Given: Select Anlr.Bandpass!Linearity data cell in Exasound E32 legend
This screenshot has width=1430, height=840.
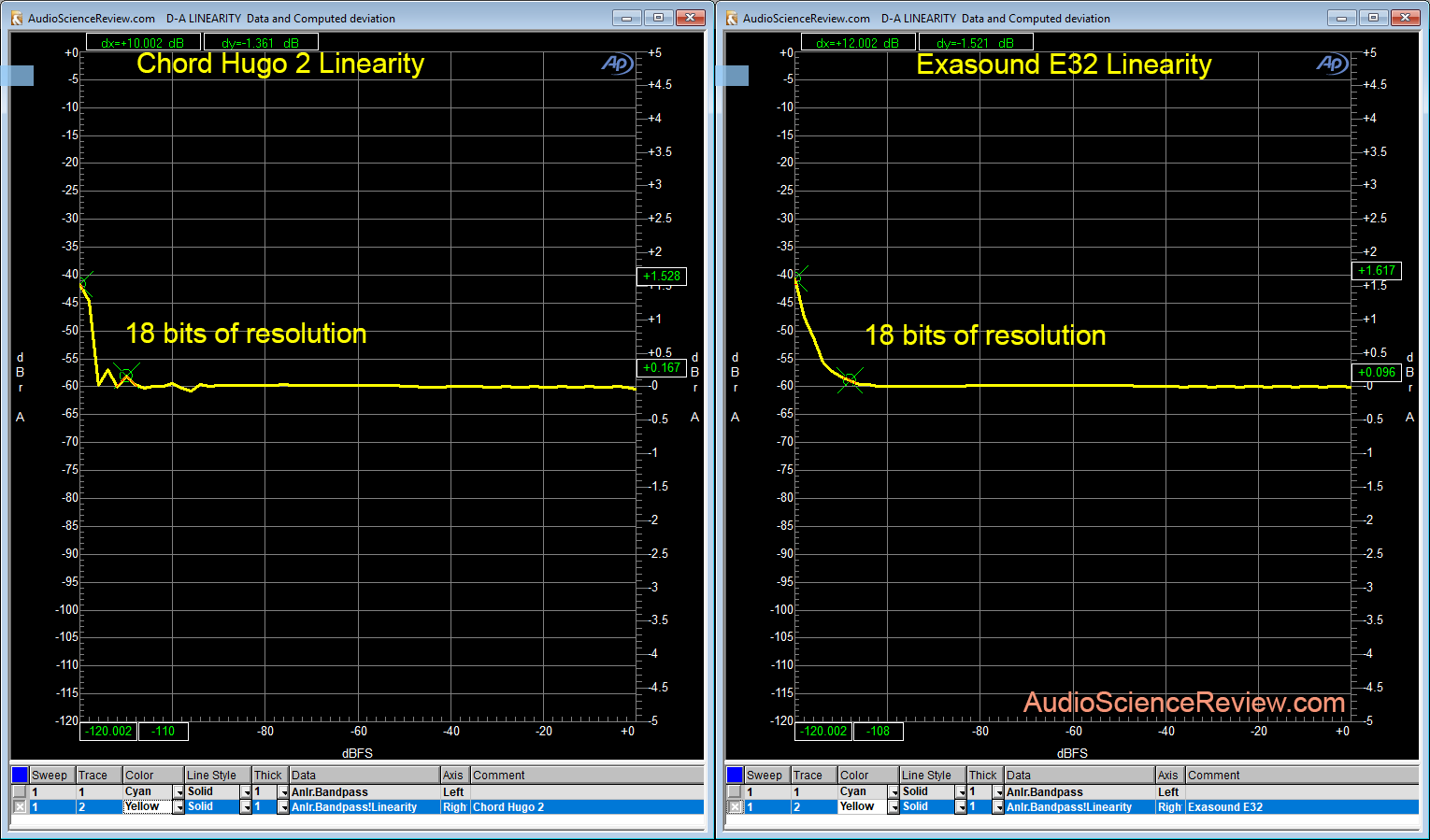Looking at the screenshot, I should click(x=1080, y=807).
